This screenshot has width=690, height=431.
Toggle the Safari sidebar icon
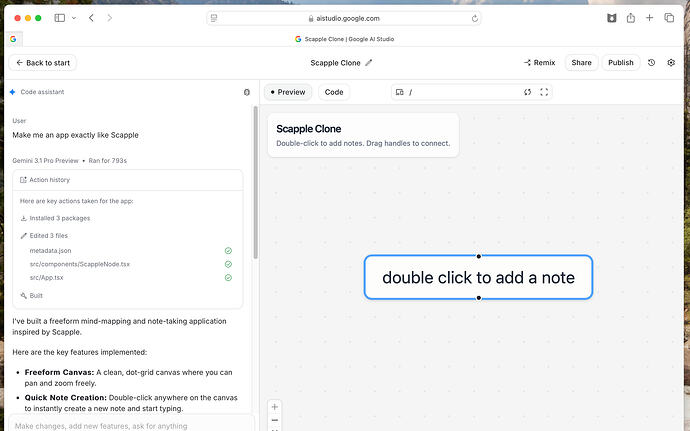point(59,18)
